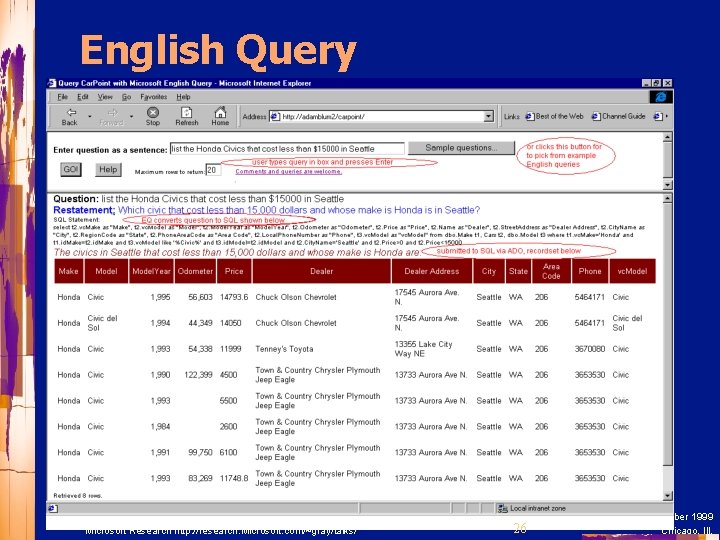Click the Make column header
Image resolution: width=720 pixels, height=540 pixels.
tap(68, 271)
